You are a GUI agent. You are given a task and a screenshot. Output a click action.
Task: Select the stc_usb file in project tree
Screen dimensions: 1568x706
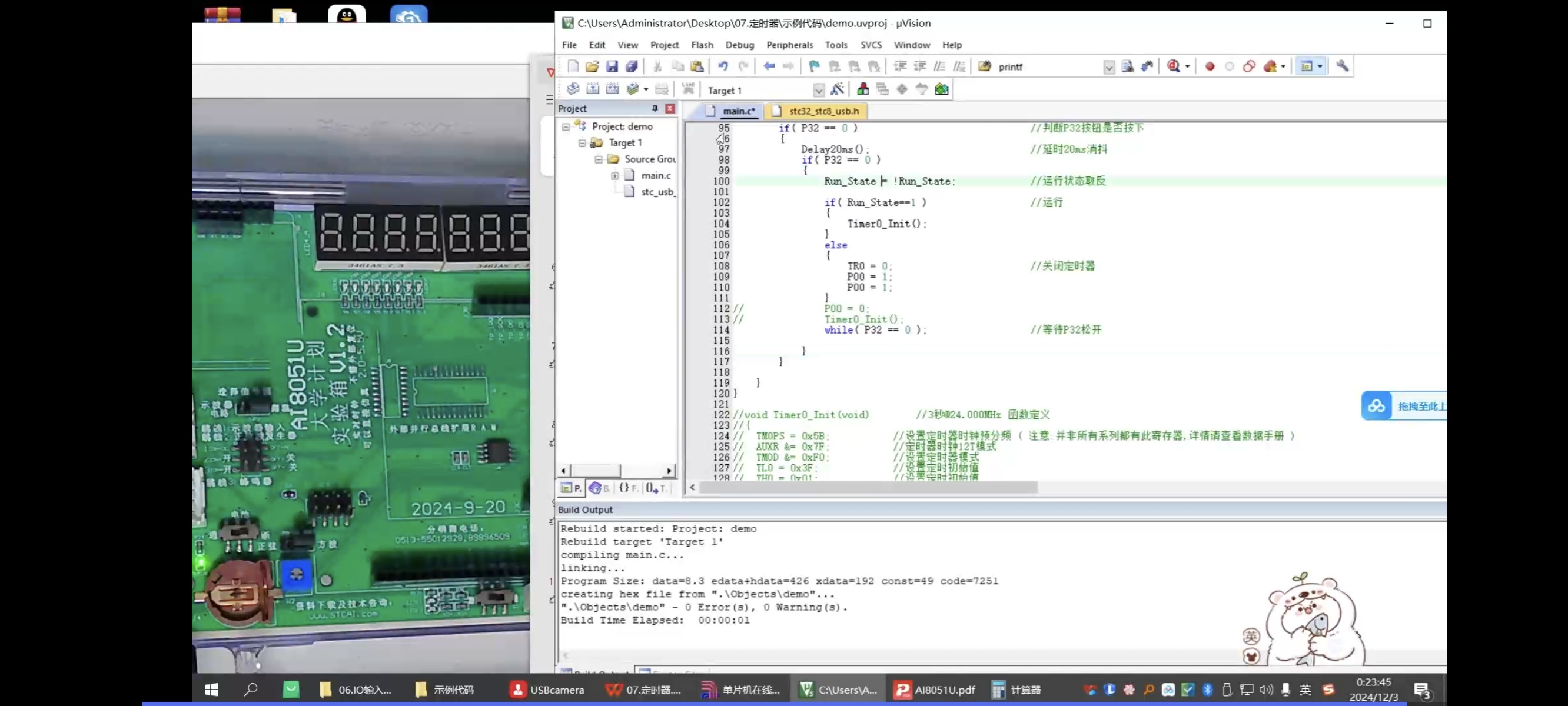(657, 192)
